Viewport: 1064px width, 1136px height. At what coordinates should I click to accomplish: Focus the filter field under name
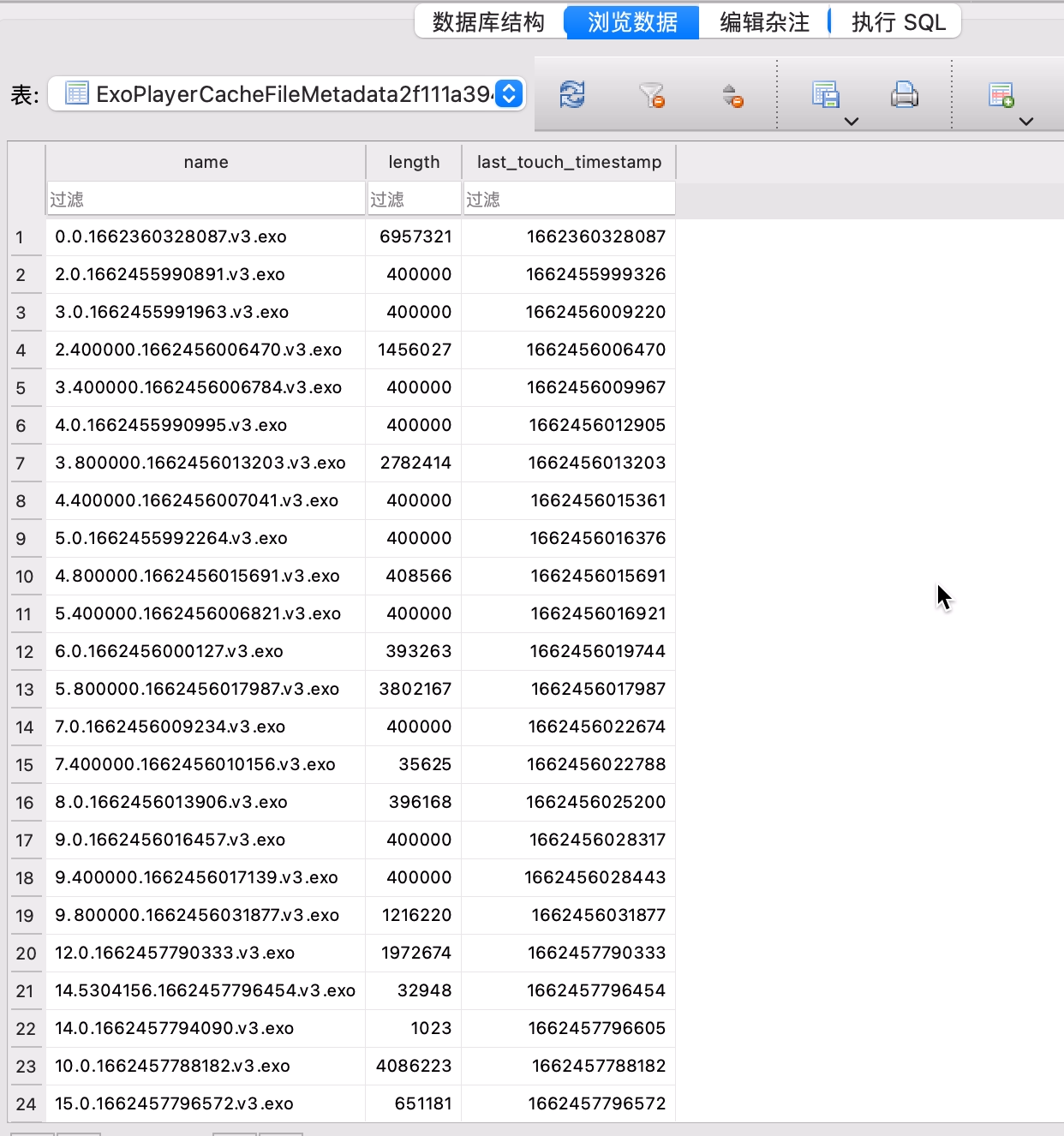click(x=206, y=200)
